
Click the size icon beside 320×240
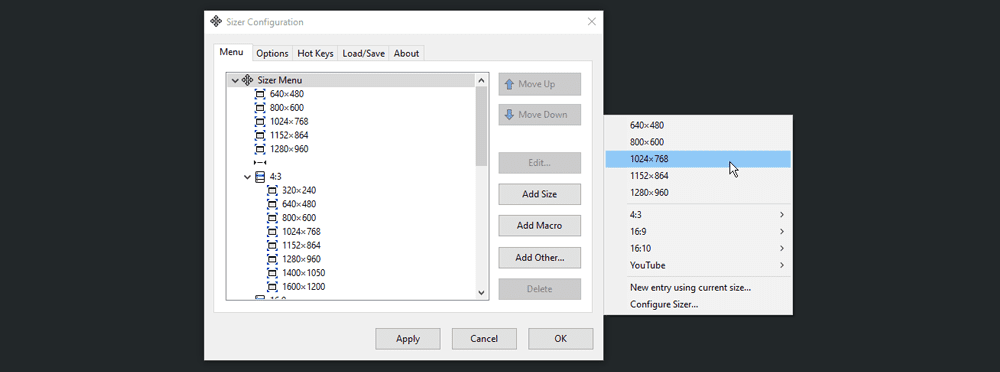[x=272, y=190]
